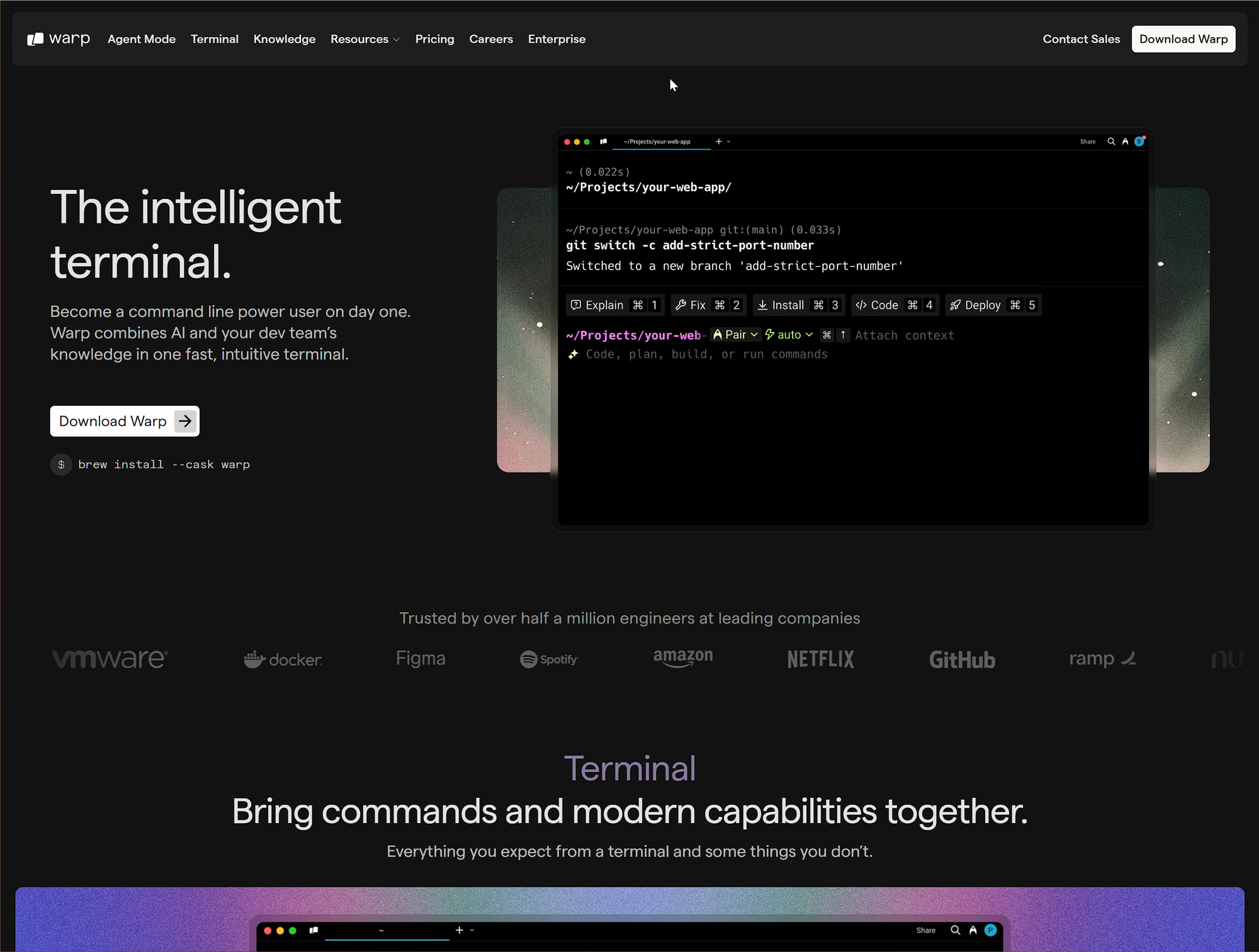Click search icon in lower terminal preview
1259x952 pixels.
(956, 930)
